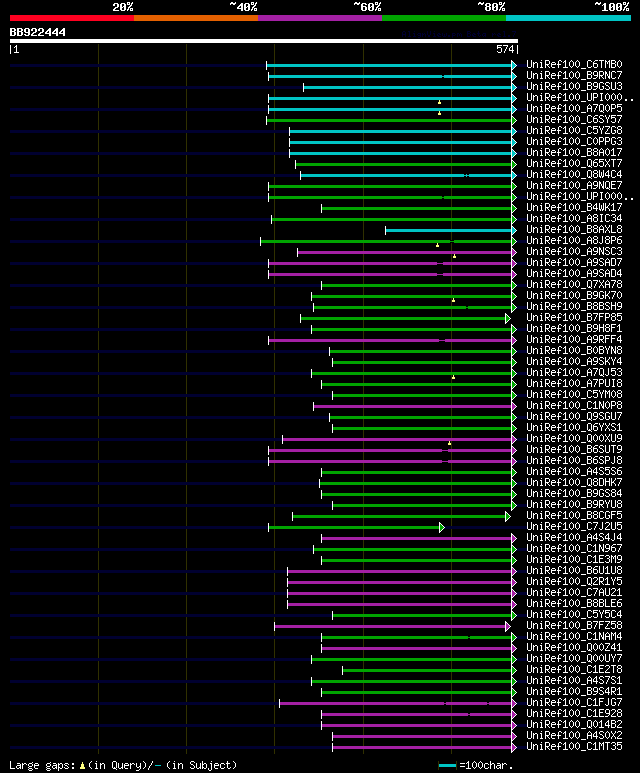Open hit UniRef100_B9RNC7
Screen dimensions: 640x773
tap(574, 75)
